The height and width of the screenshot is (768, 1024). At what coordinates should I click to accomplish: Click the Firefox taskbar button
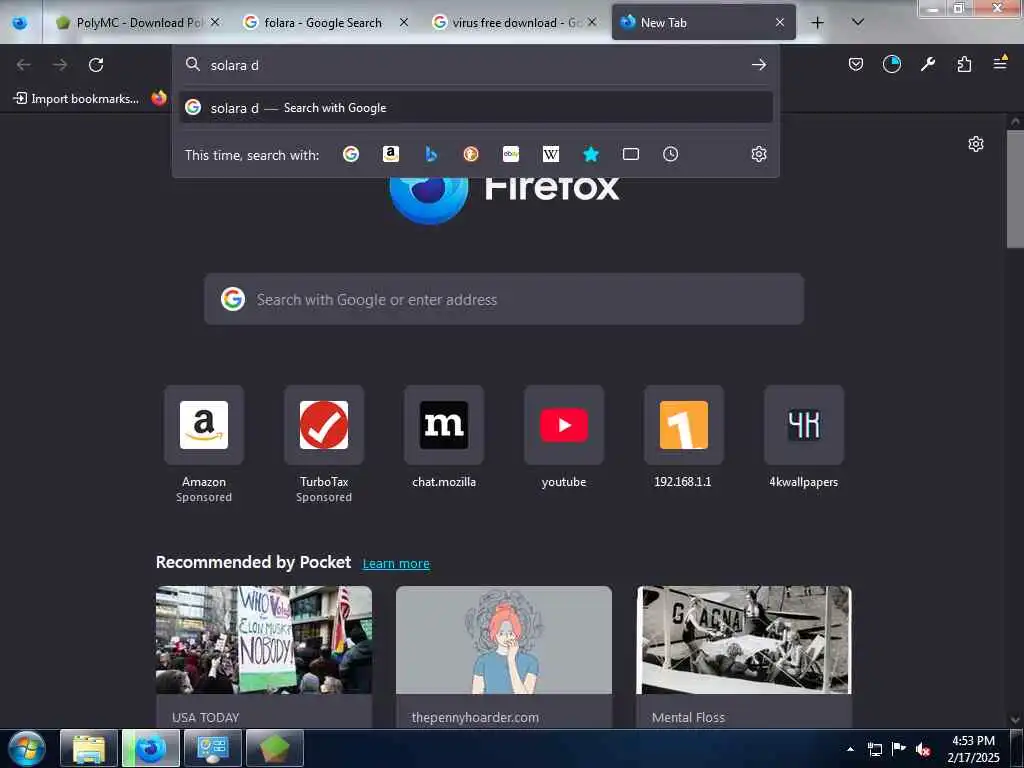[x=151, y=748]
